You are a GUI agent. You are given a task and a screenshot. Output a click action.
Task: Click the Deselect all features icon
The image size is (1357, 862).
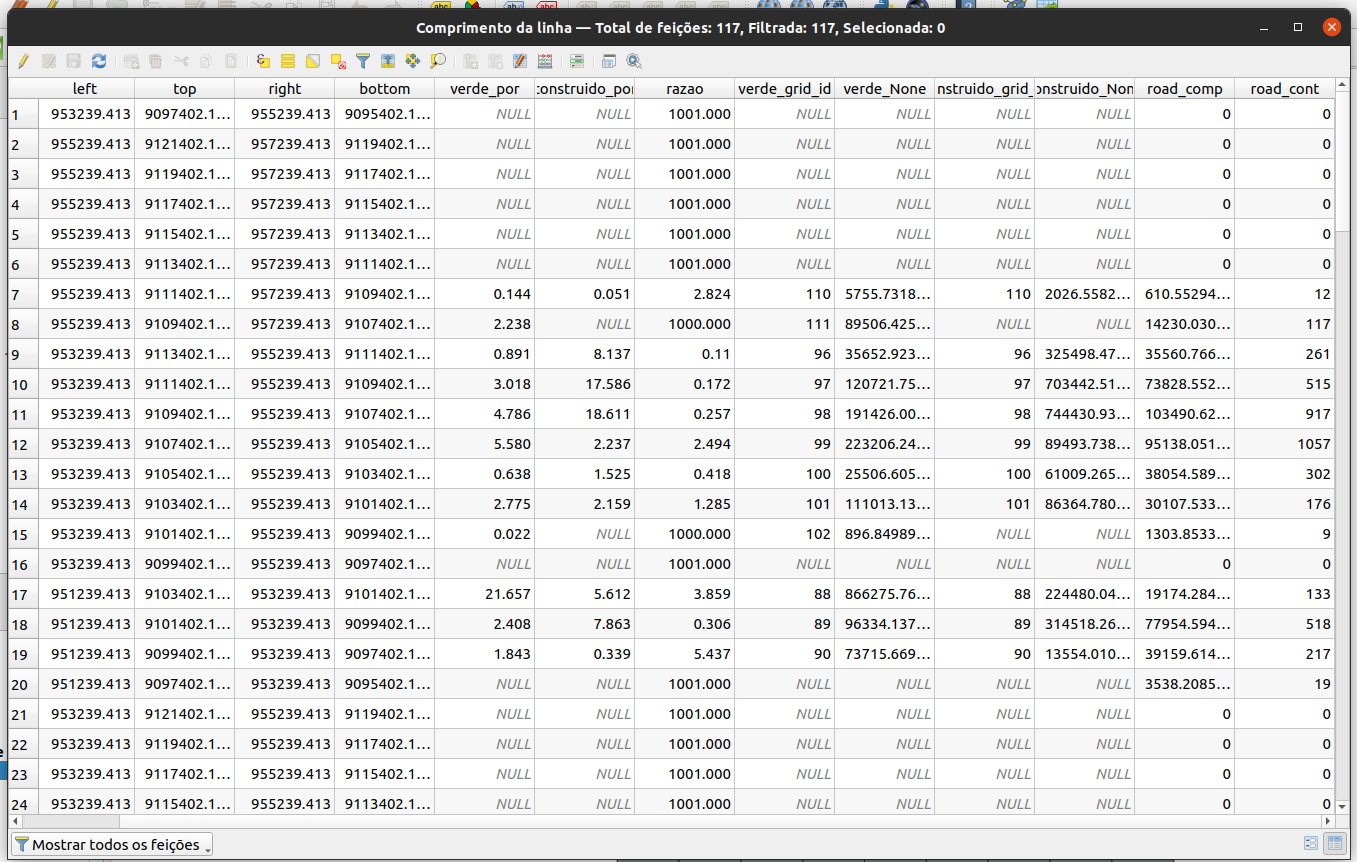(x=338, y=61)
